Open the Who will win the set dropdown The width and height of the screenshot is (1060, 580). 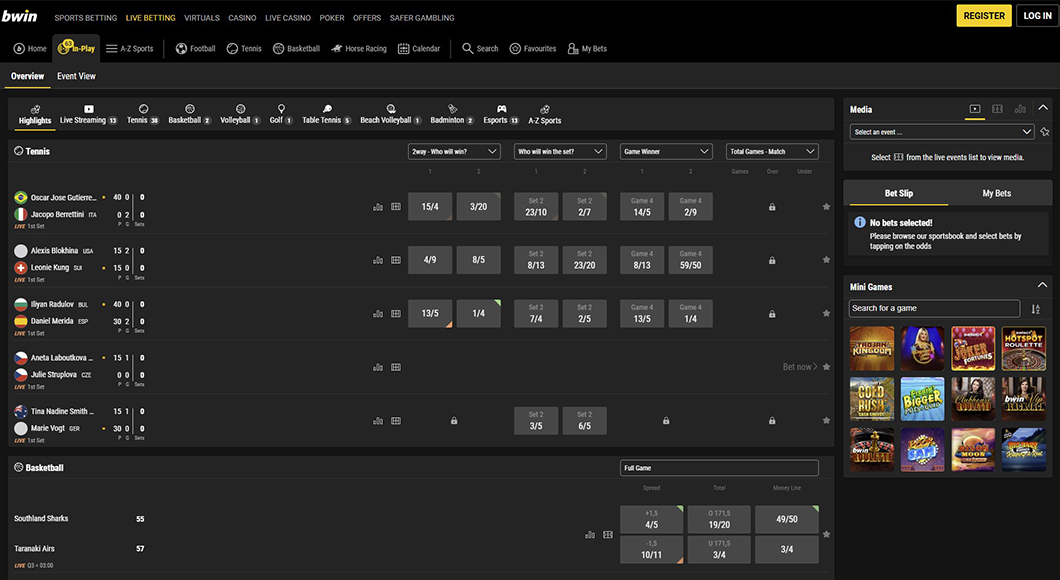(560, 151)
